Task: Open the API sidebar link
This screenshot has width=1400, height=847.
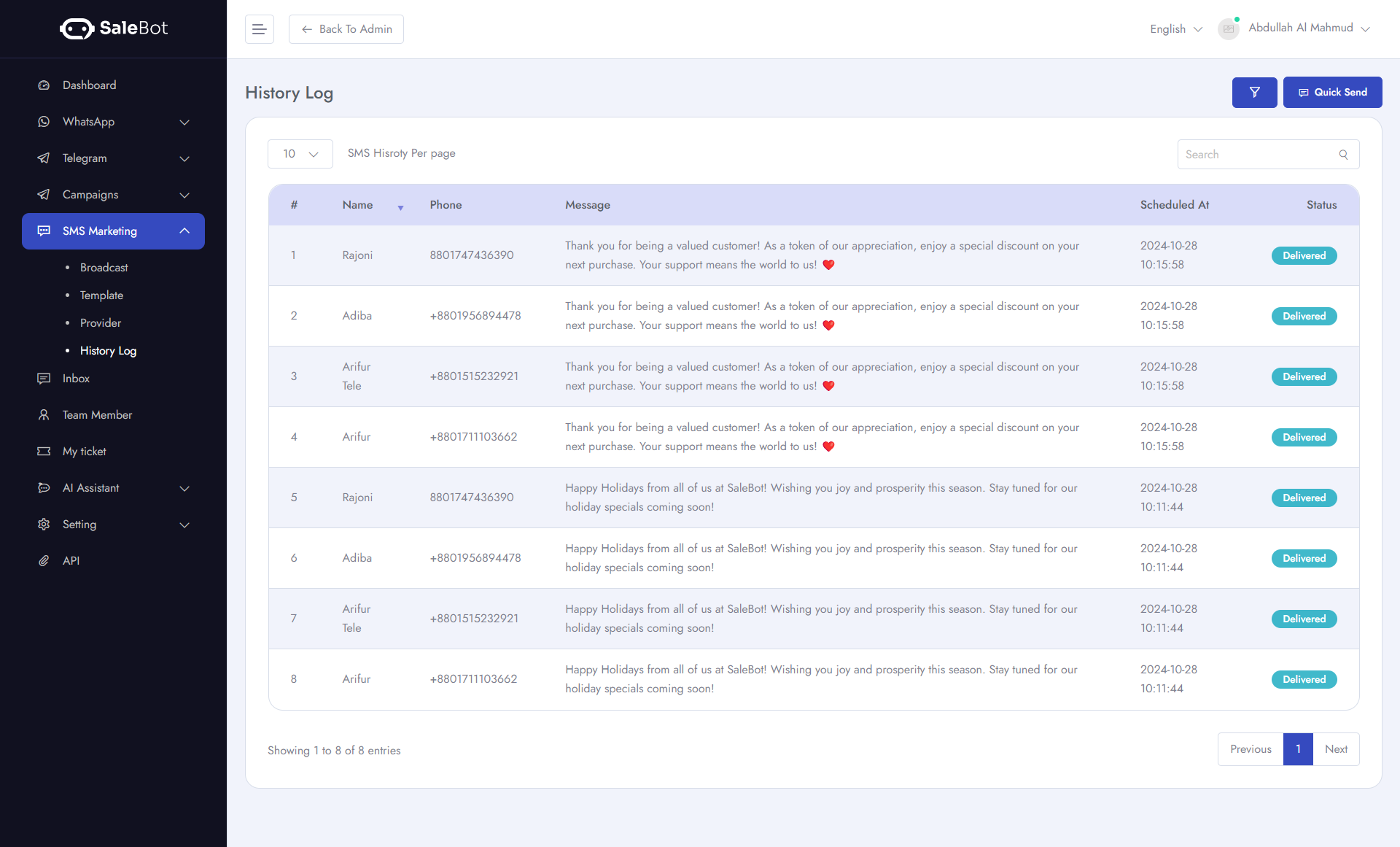Action: coord(71,561)
